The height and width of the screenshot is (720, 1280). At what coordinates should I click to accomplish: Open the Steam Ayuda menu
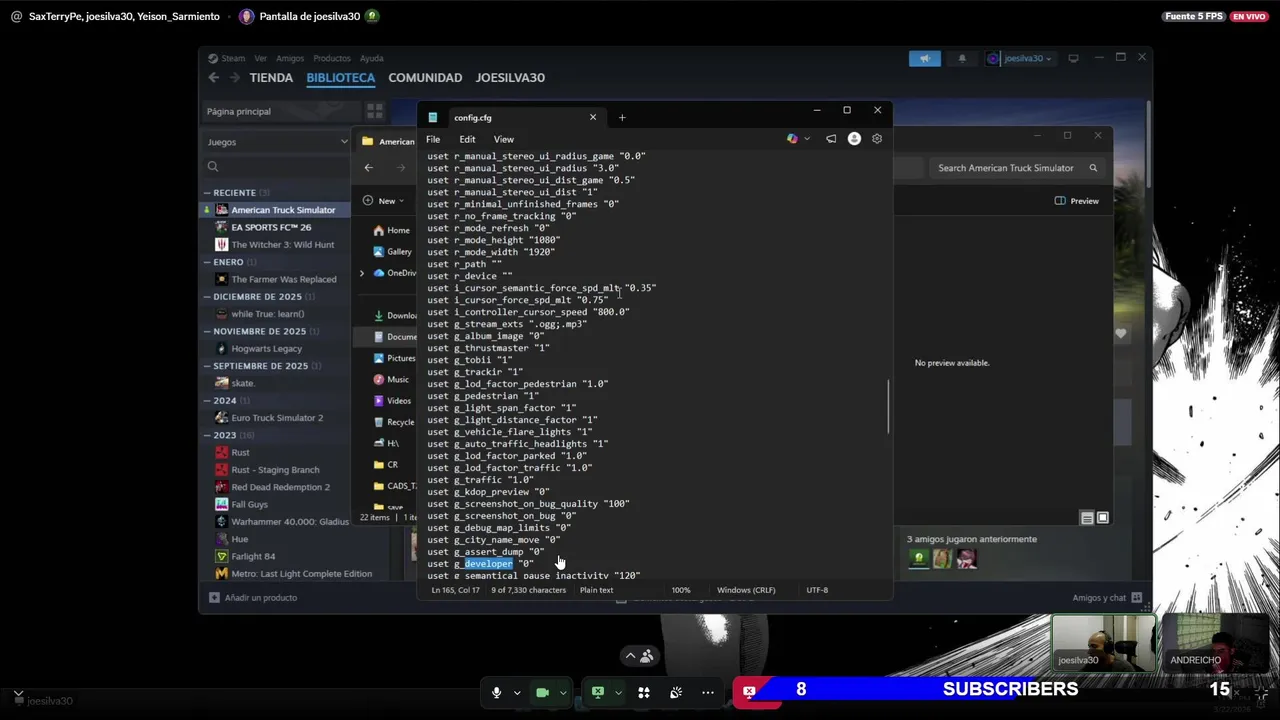point(371,58)
